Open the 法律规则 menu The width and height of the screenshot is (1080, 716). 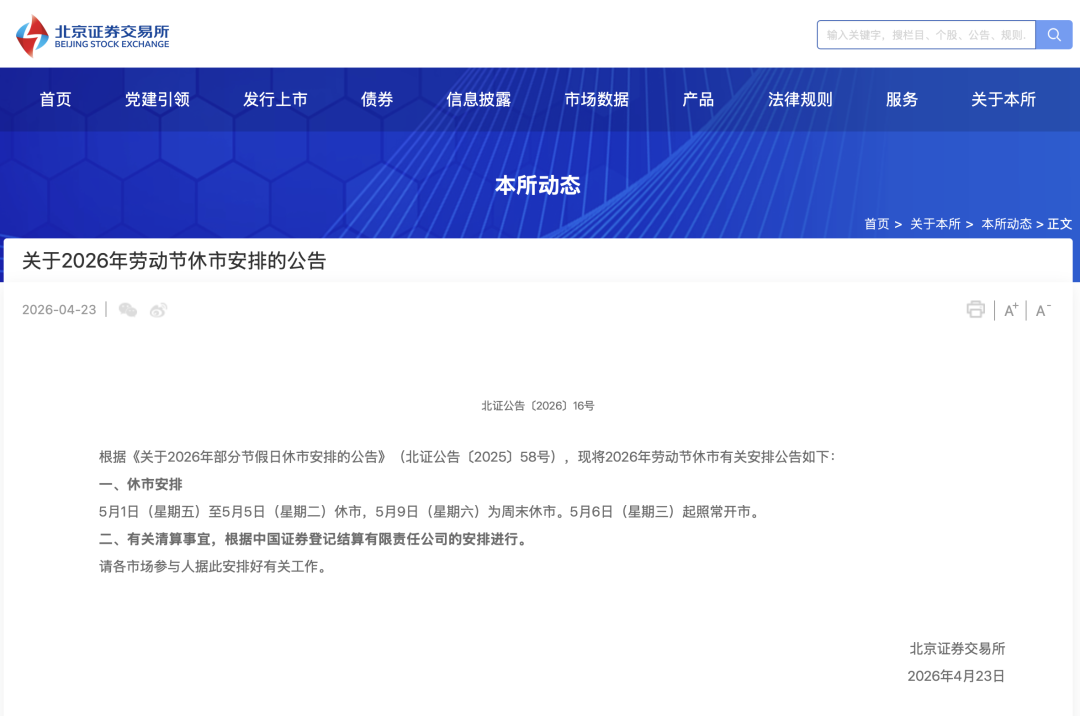pos(800,99)
